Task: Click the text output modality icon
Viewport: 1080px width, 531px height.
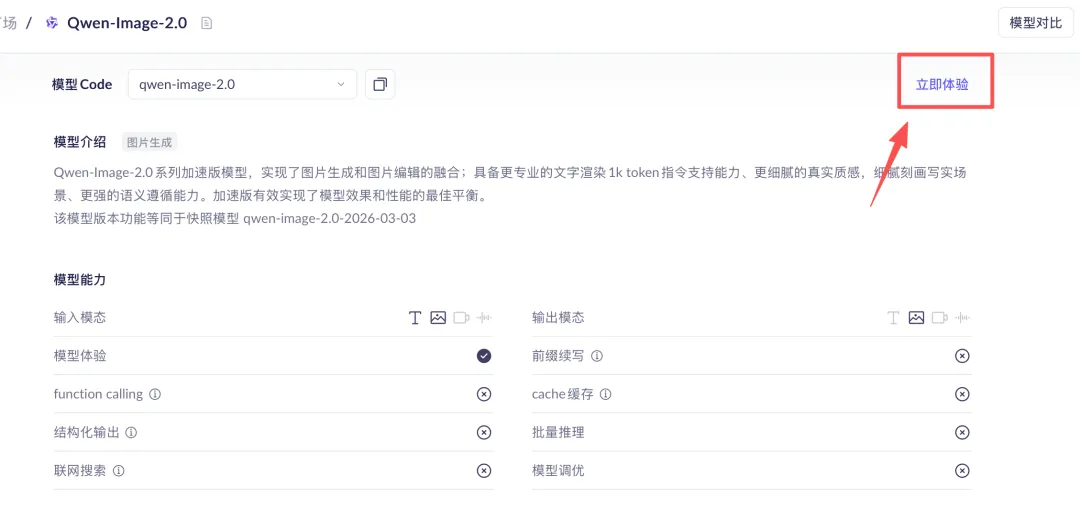Action: (893, 317)
